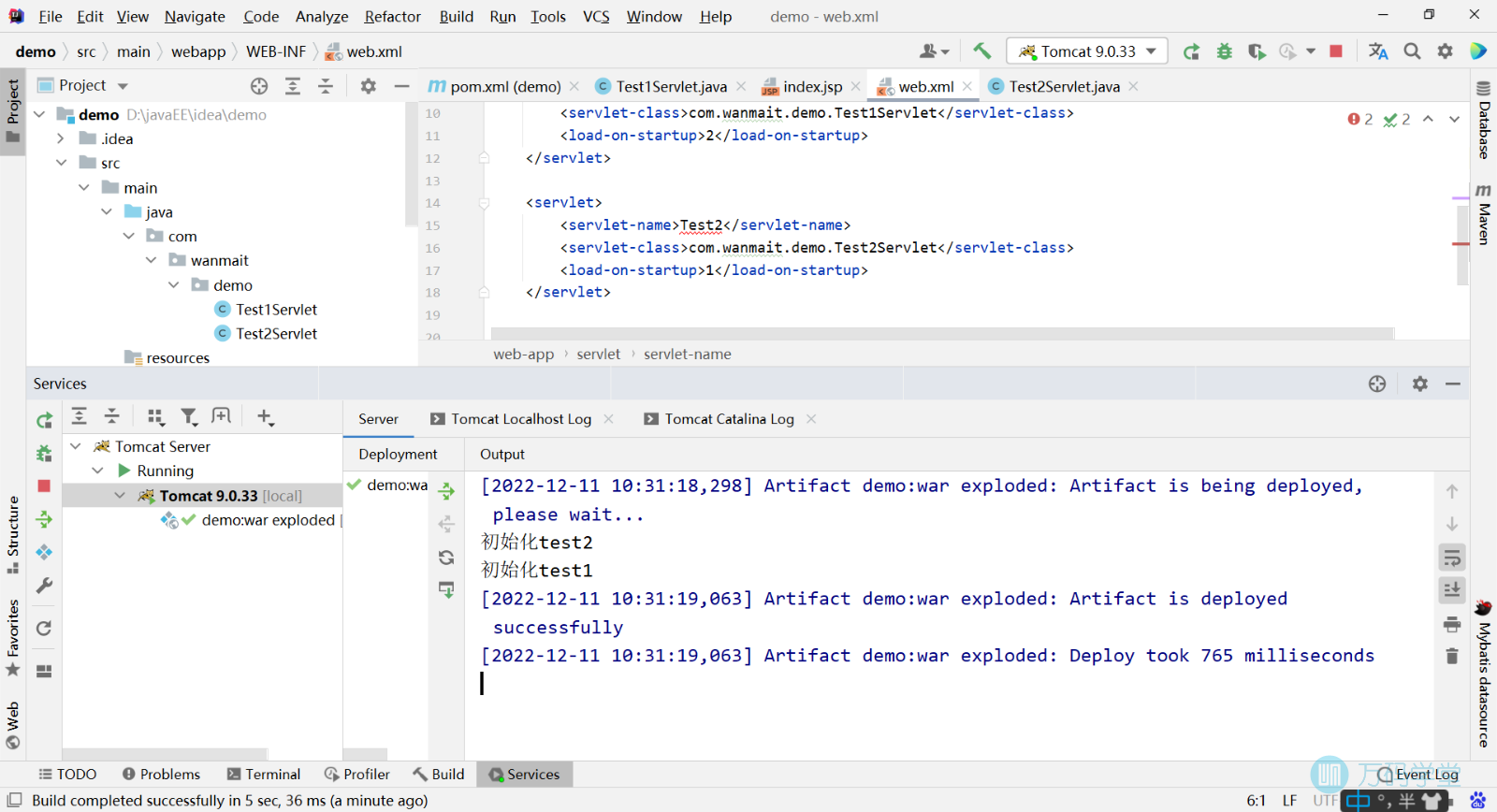Select opened file locate icon in Project panel
1497x812 pixels.
click(x=259, y=86)
